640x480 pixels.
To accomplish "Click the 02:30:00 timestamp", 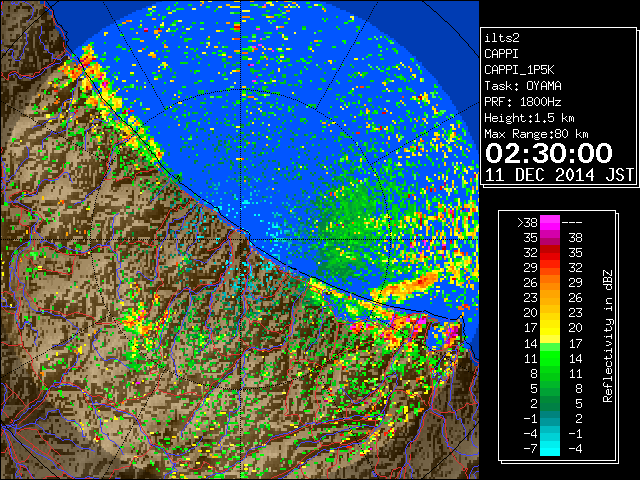I will pyautogui.click(x=549, y=153).
